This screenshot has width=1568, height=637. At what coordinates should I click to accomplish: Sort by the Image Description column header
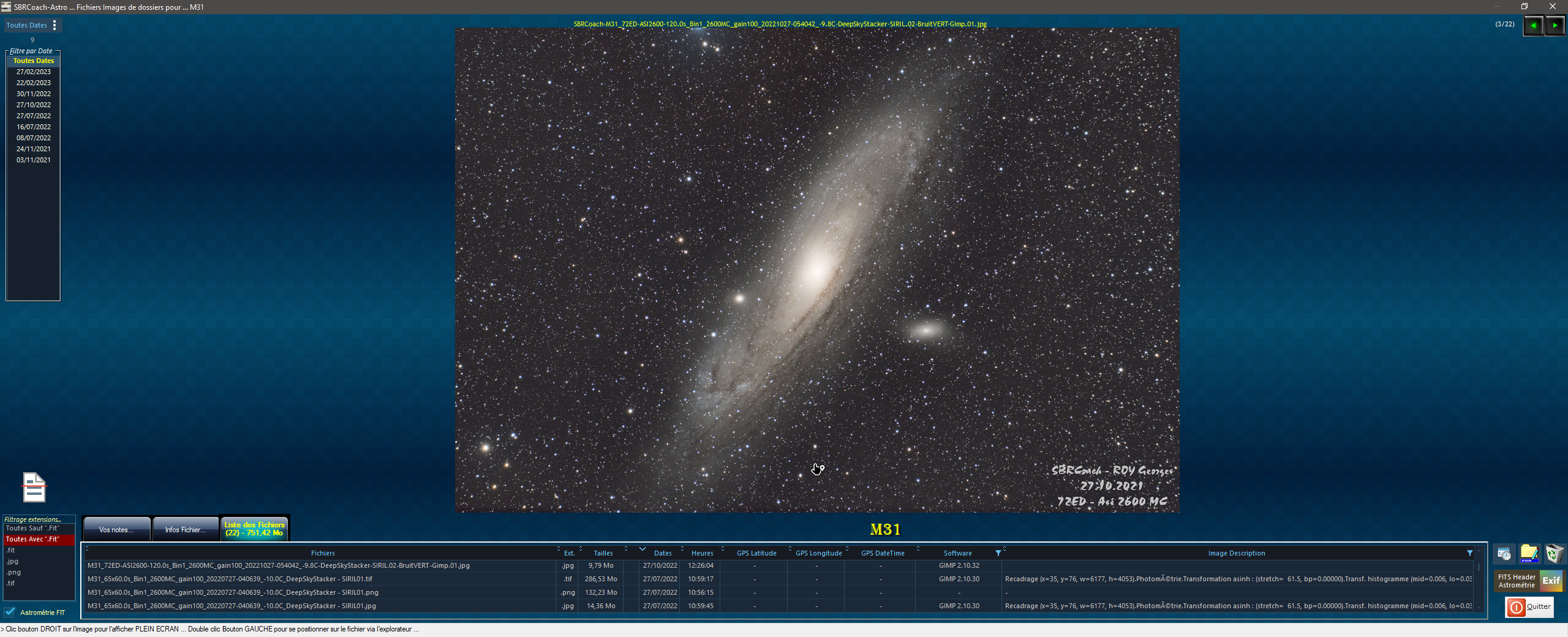point(1236,553)
